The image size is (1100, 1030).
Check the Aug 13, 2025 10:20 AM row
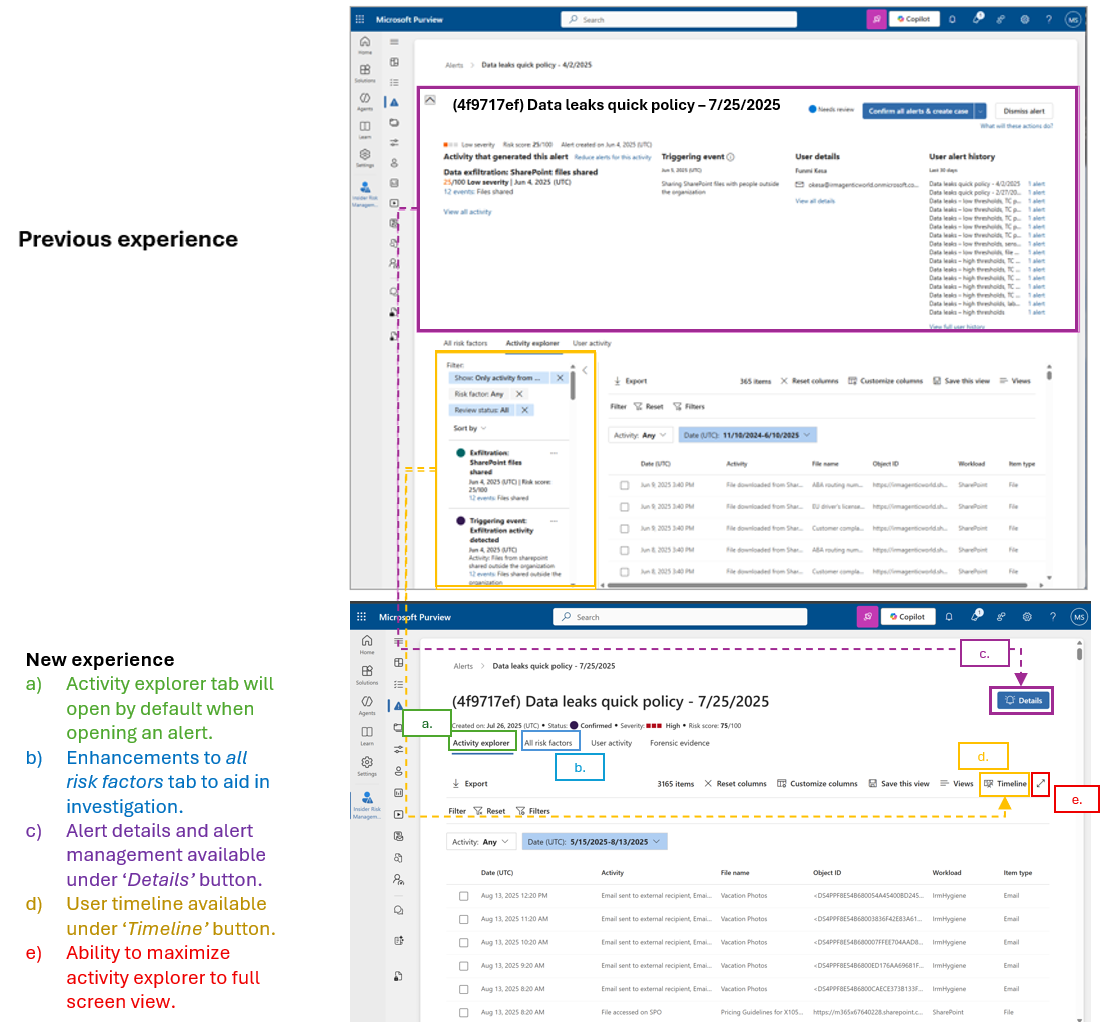pos(464,943)
